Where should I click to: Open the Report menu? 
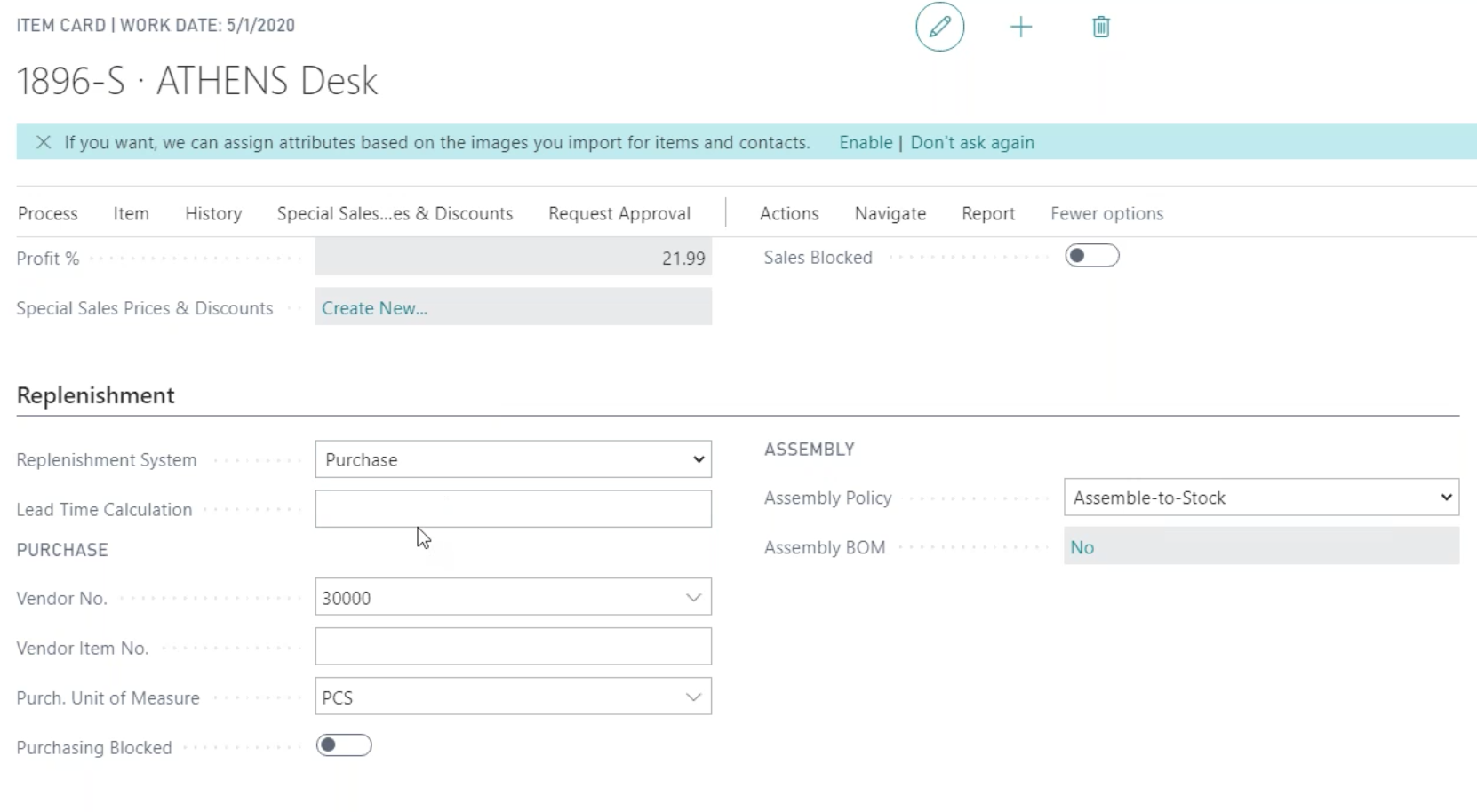click(988, 213)
